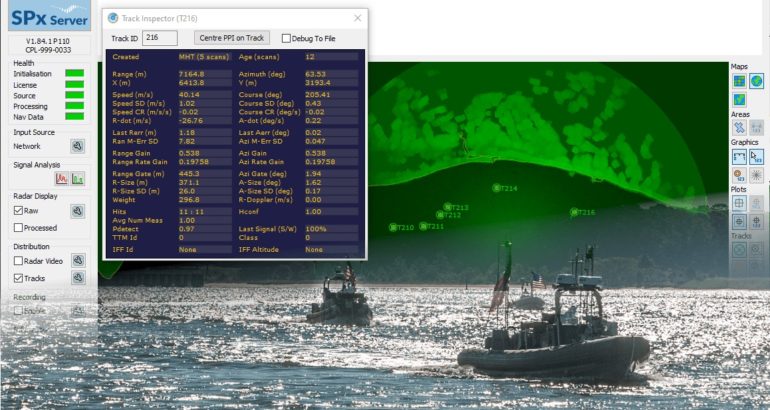This screenshot has width=770, height=410.
Task: Open Network input source settings icon
Action: 78,146
